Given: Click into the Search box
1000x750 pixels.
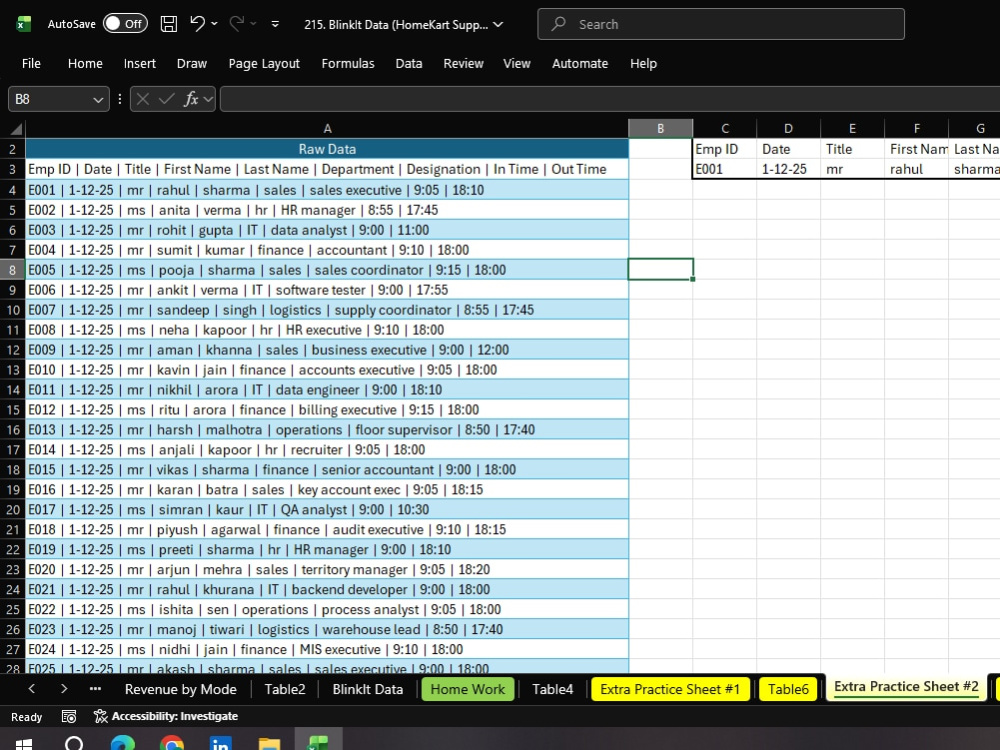Looking at the screenshot, I should coord(721,24).
